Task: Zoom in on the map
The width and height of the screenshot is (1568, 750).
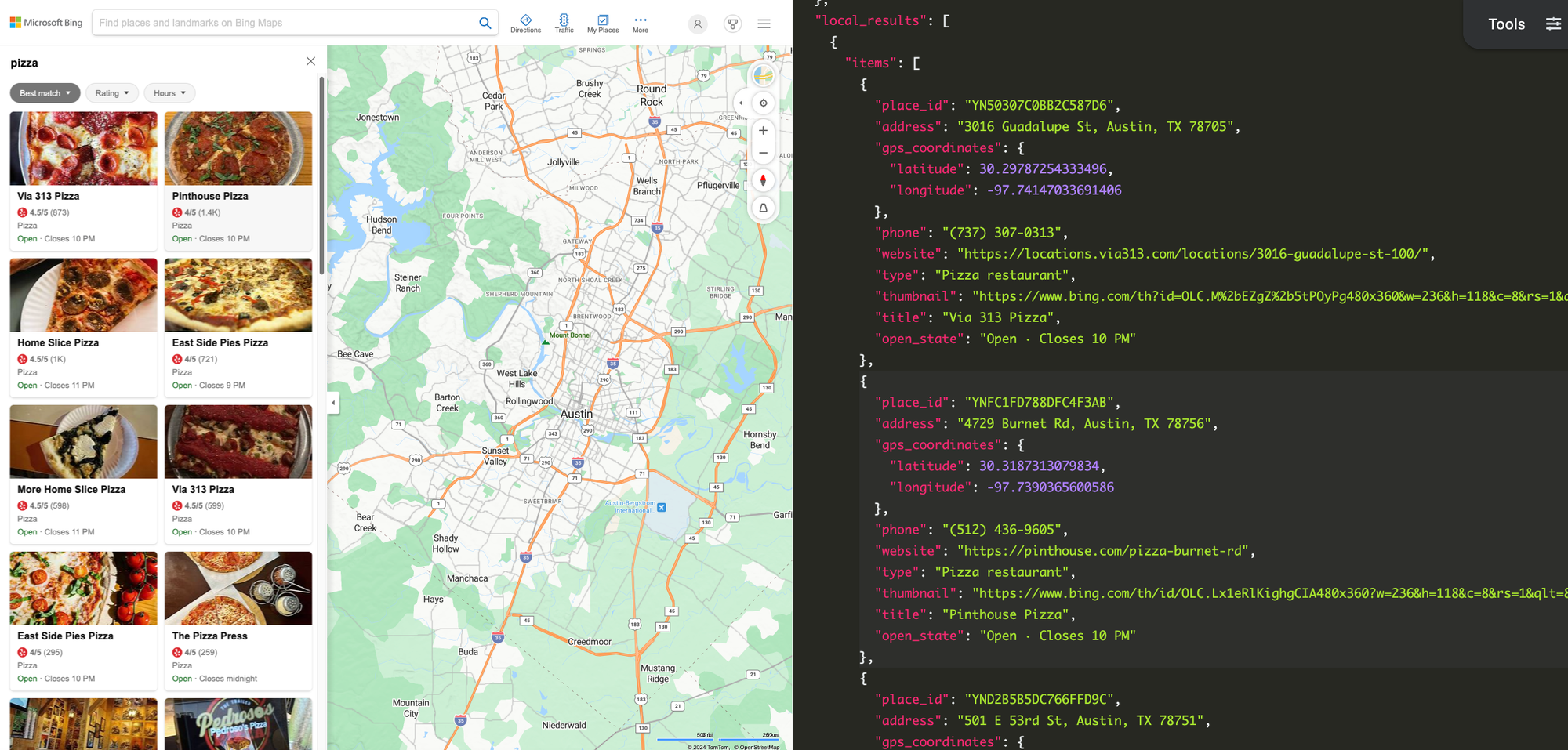Action: (x=764, y=131)
